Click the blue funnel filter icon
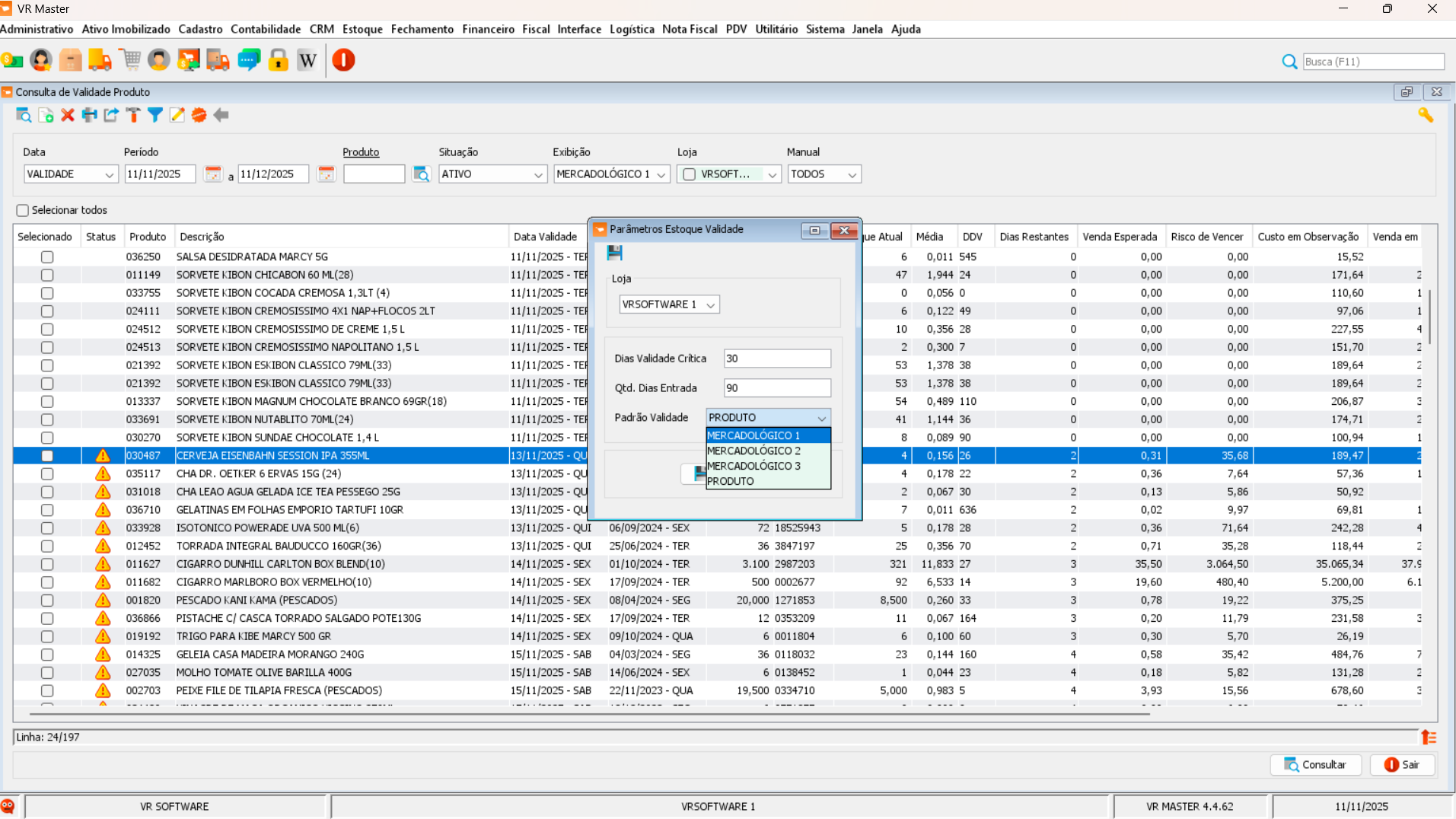Image resolution: width=1456 pixels, height=819 pixels. 155,115
